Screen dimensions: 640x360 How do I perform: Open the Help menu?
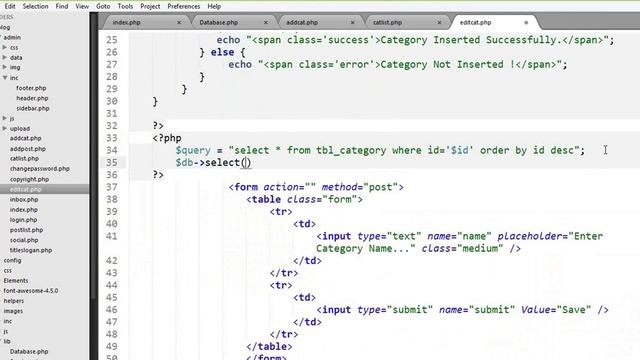[214, 7]
